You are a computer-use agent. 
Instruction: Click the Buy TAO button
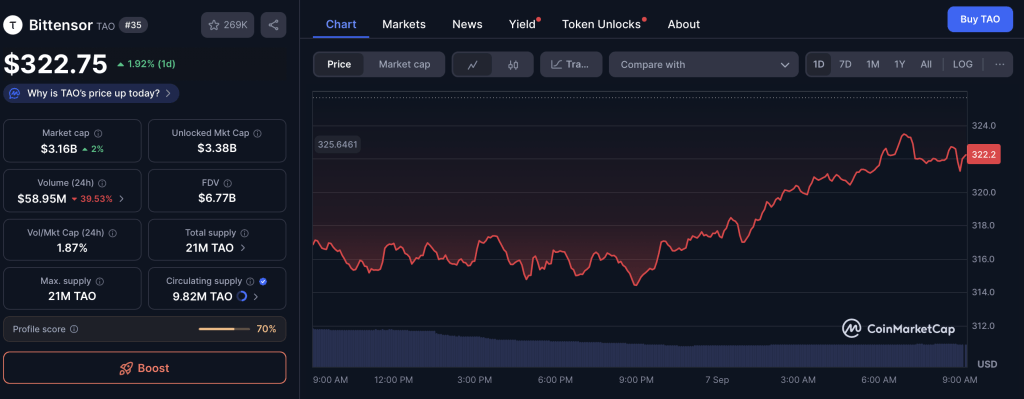coord(980,20)
